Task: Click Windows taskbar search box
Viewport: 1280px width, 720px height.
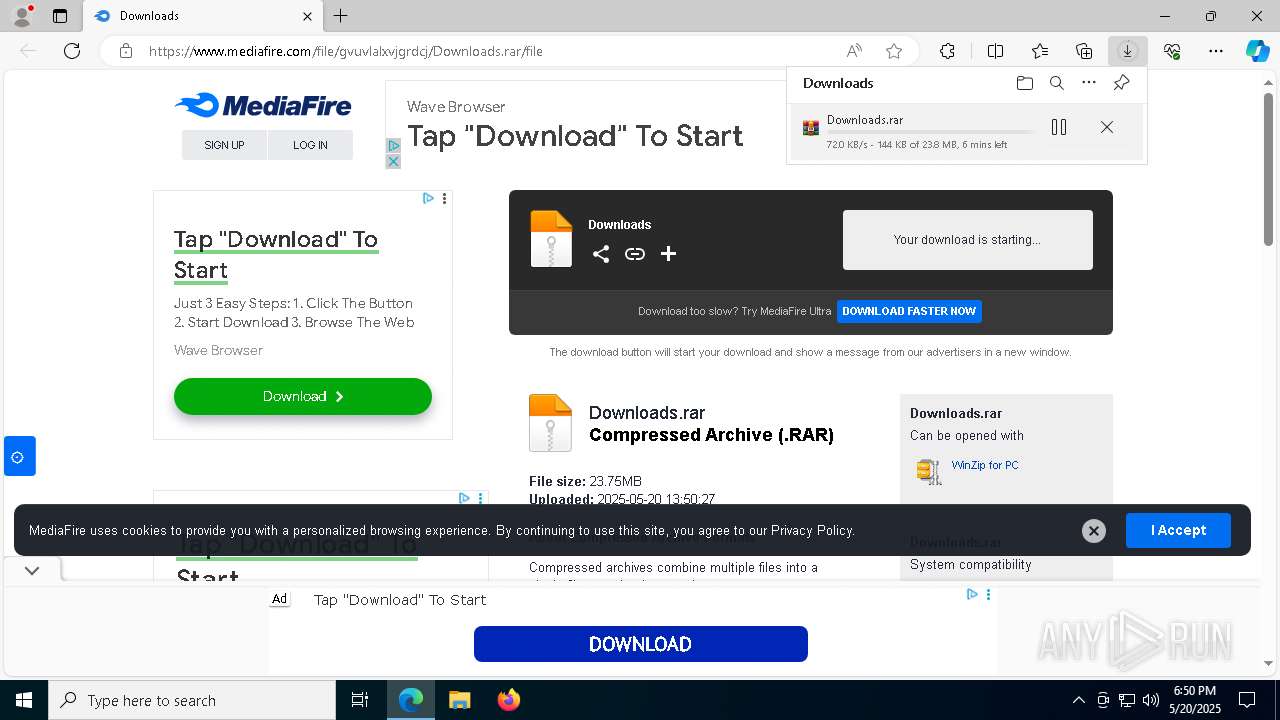Action: coord(192,700)
